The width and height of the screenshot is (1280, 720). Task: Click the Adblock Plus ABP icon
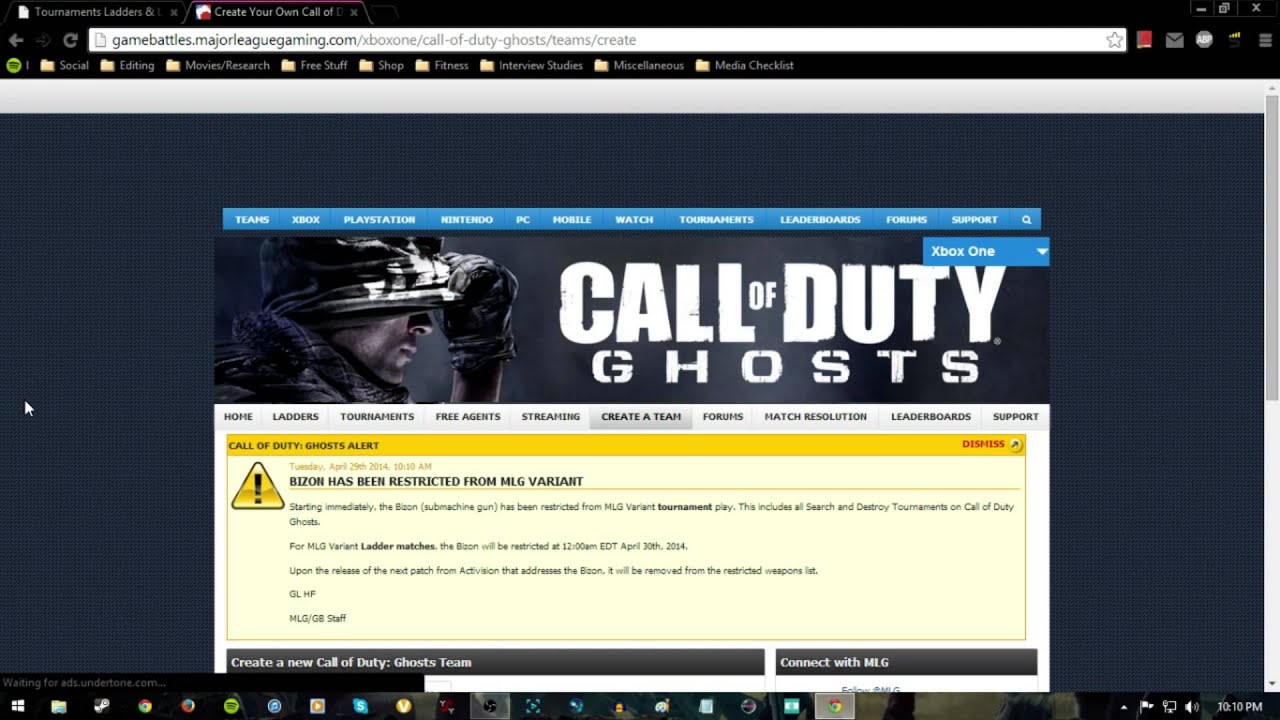point(1205,40)
